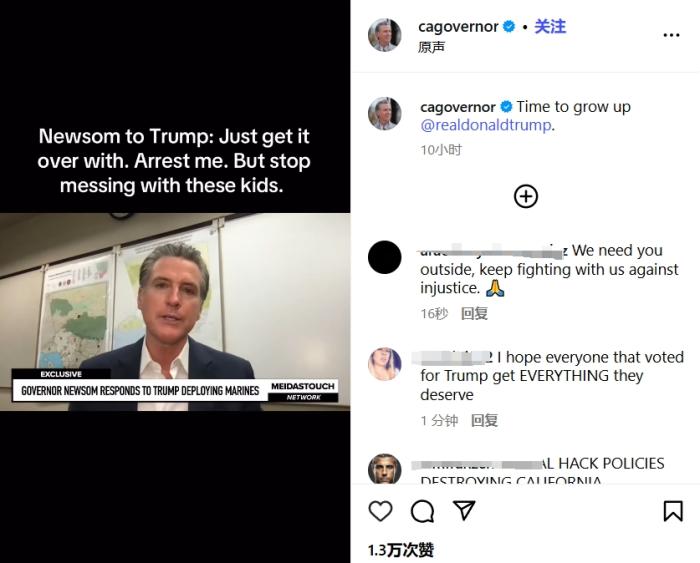Open @realdonaldtrump mention link

(x=486, y=125)
